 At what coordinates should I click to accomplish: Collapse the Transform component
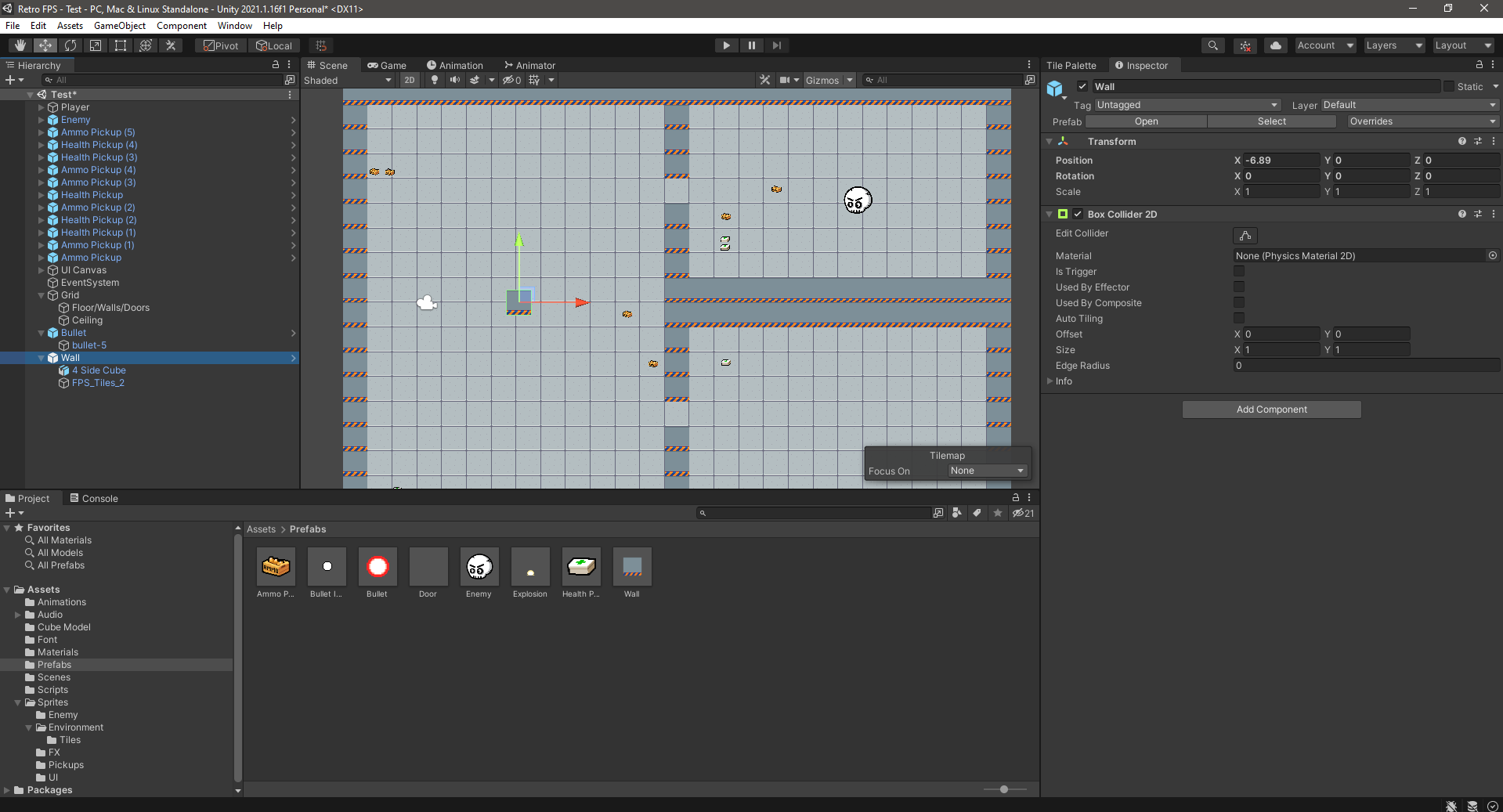point(1050,142)
